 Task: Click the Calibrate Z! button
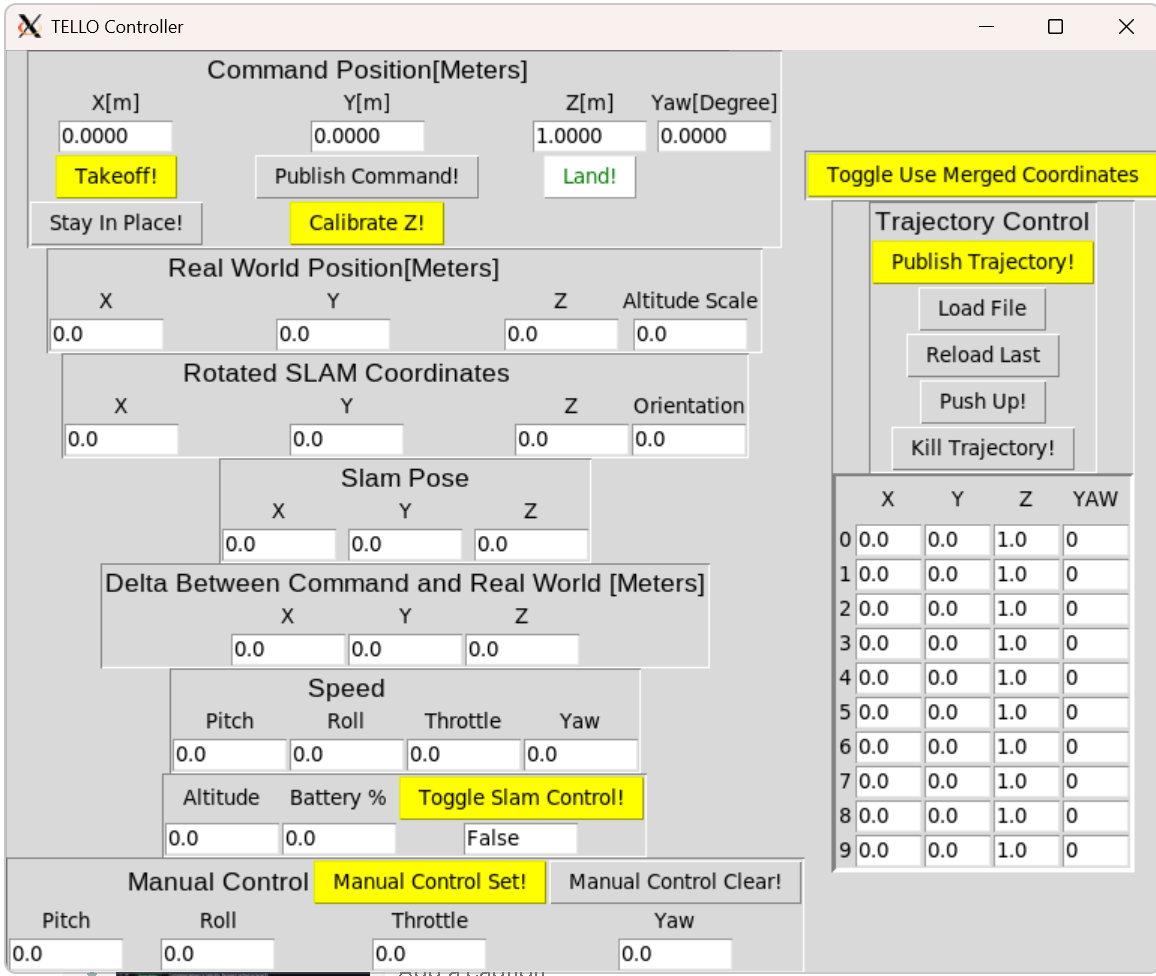[366, 223]
